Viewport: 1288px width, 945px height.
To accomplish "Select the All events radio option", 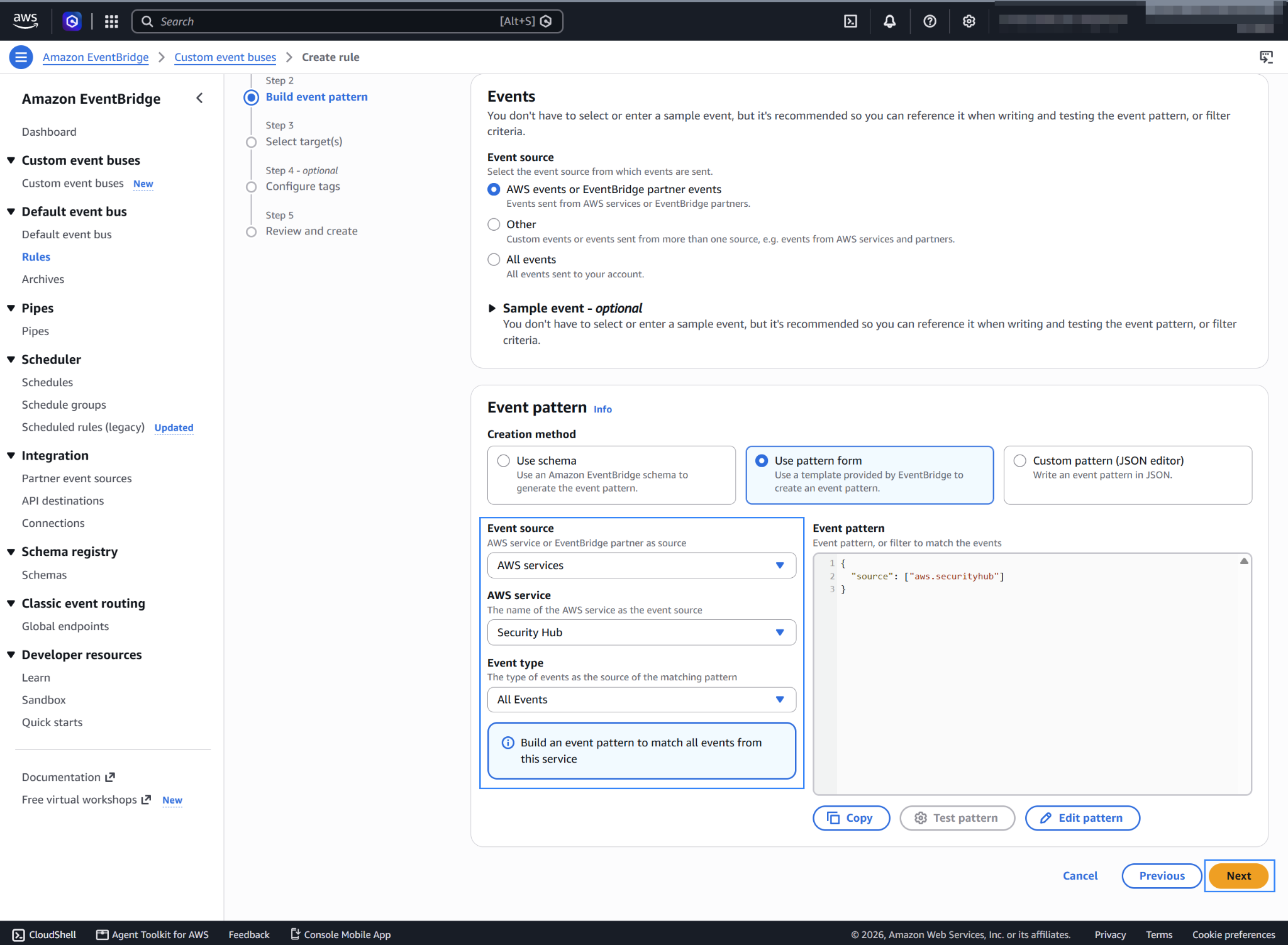I will [x=494, y=260].
